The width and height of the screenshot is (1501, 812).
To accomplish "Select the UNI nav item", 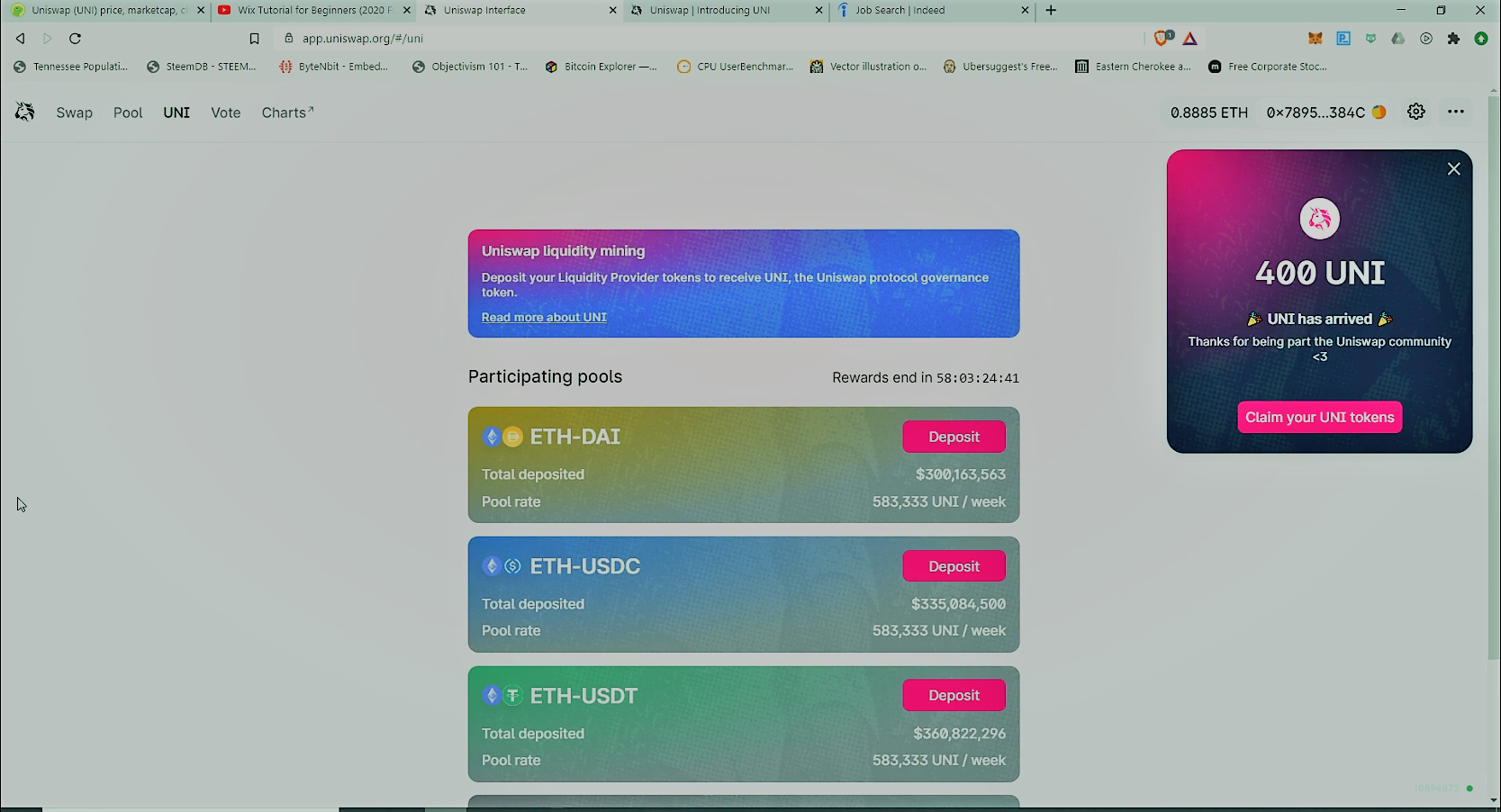I will (176, 113).
